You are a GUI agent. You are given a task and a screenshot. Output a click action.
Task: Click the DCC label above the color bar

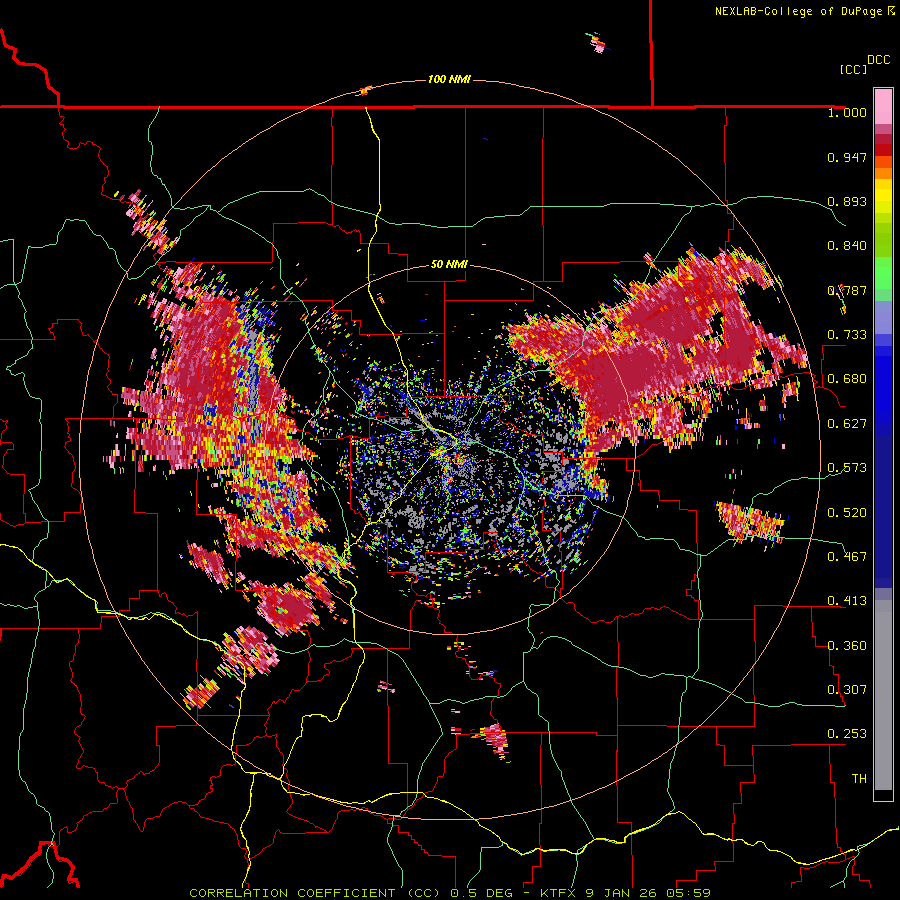878,60
